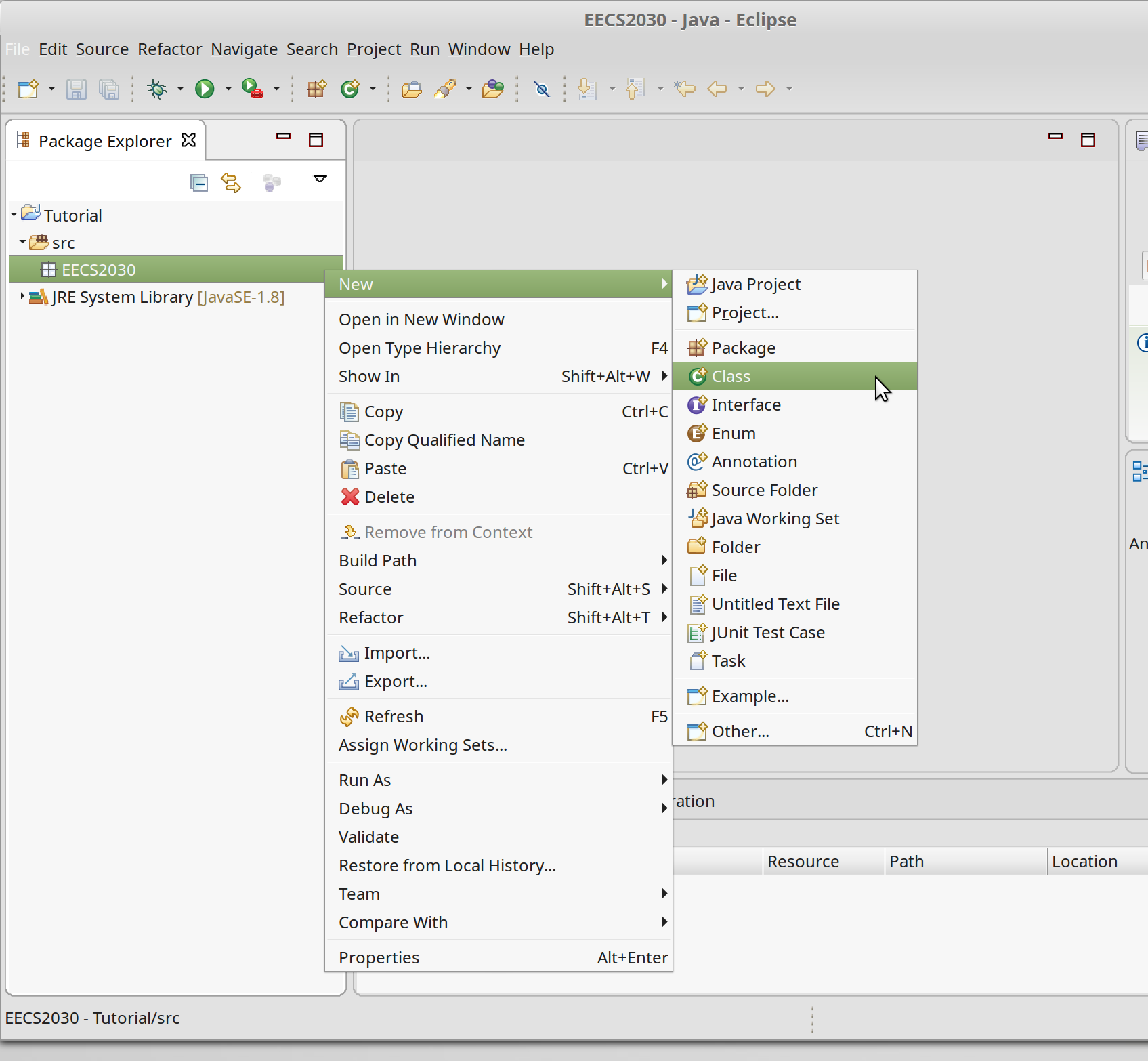Image resolution: width=1148 pixels, height=1061 pixels.
Task: Toggle Mark Occurrences toolbar icon
Action: (541, 89)
